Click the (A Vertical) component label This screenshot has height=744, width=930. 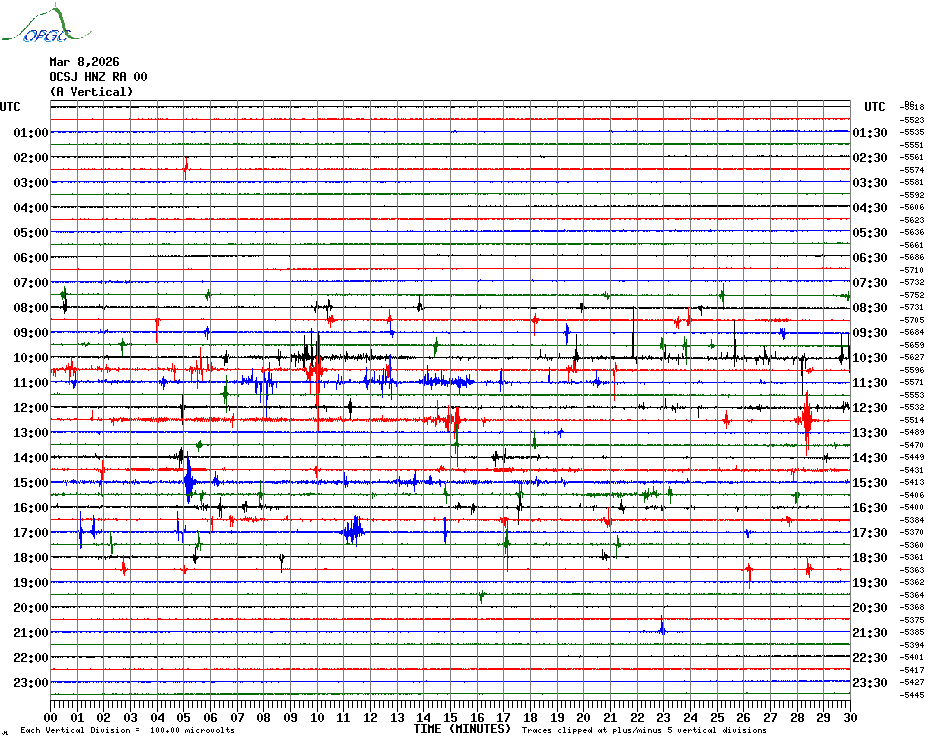[91, 92]
